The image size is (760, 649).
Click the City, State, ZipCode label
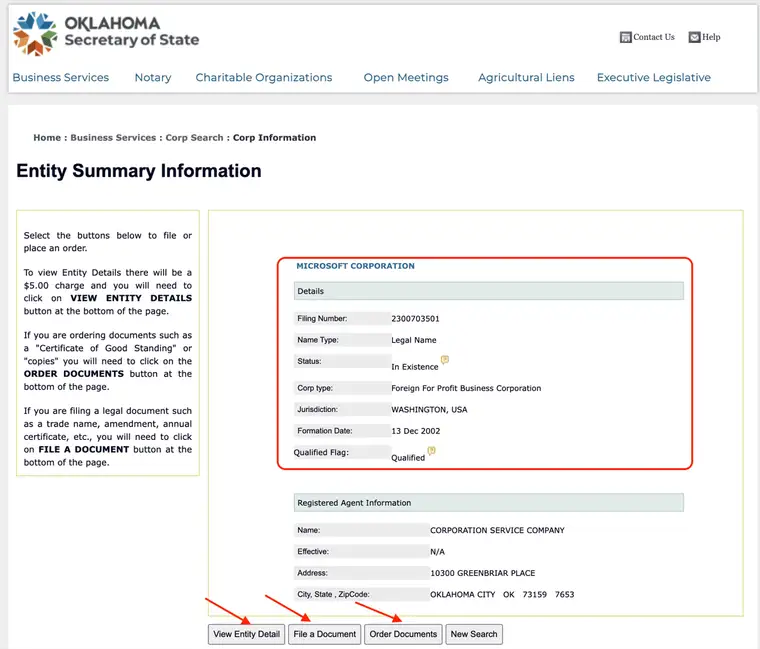tap(333, 594)
